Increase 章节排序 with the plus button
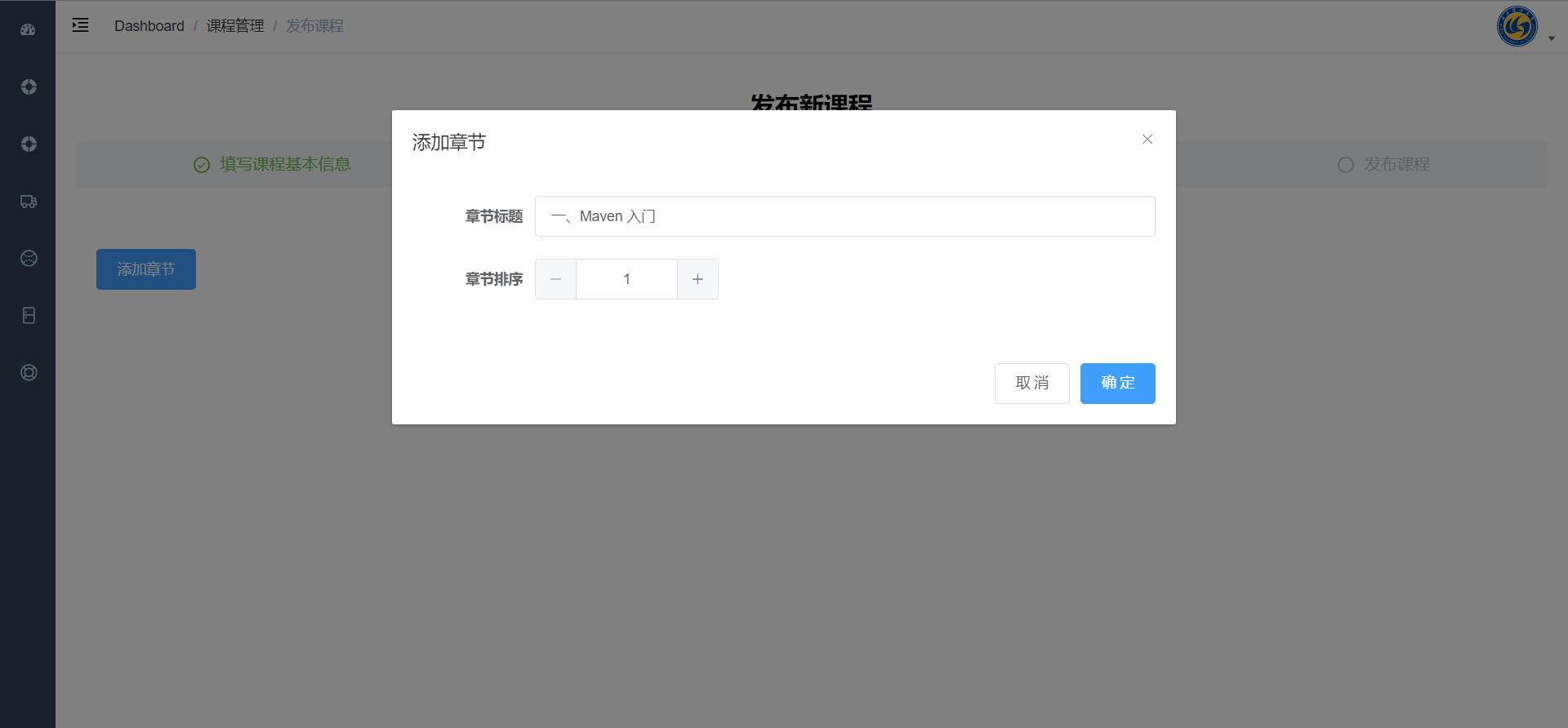The image size is (1568, 728). pos(697,279)
